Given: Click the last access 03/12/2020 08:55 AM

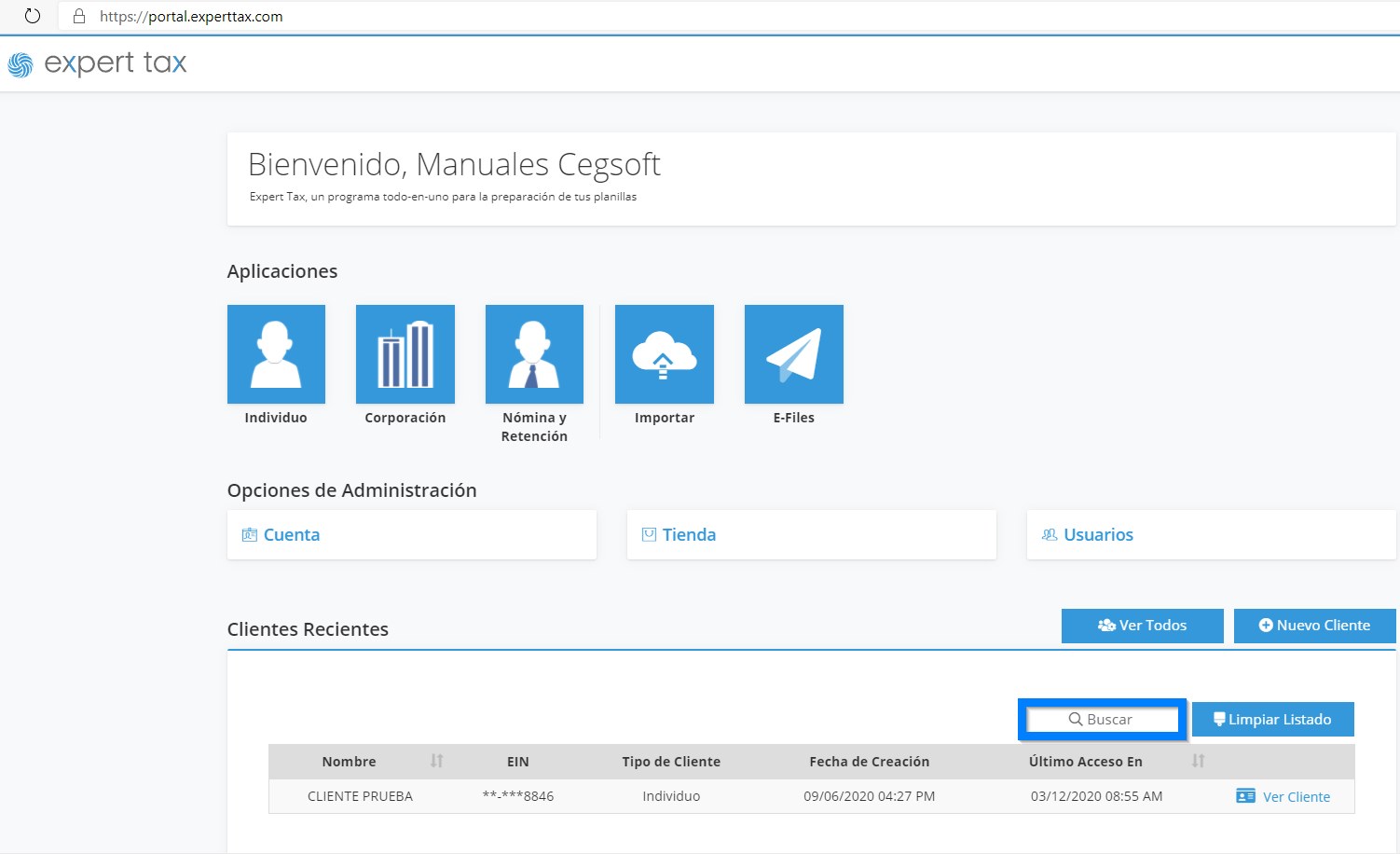Looking at the screenshot, I should 1097,796.
